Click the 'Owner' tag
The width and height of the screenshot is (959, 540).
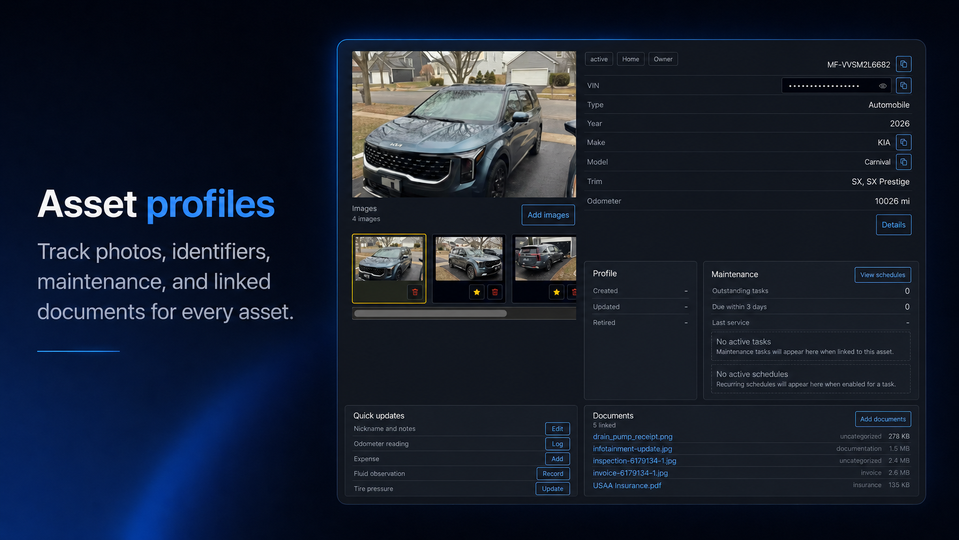coord(663,59)
